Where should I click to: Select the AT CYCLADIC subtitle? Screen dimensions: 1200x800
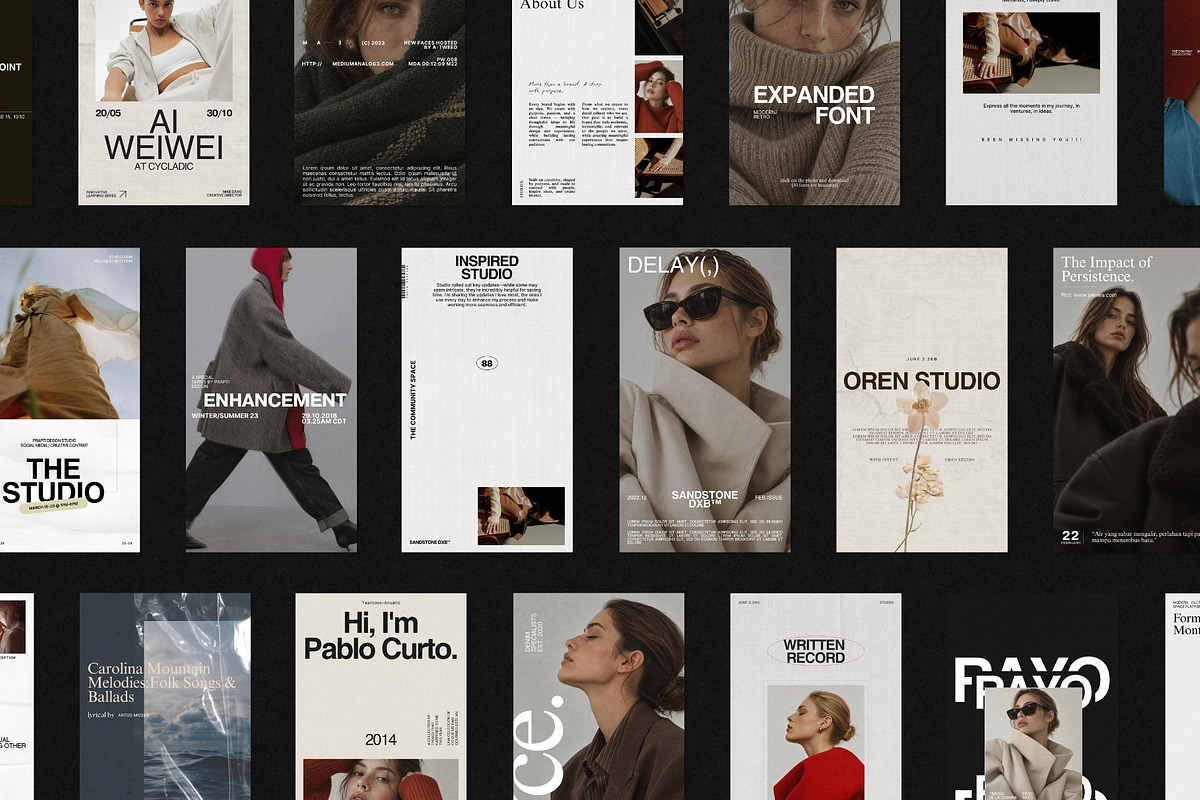point(164,167)
